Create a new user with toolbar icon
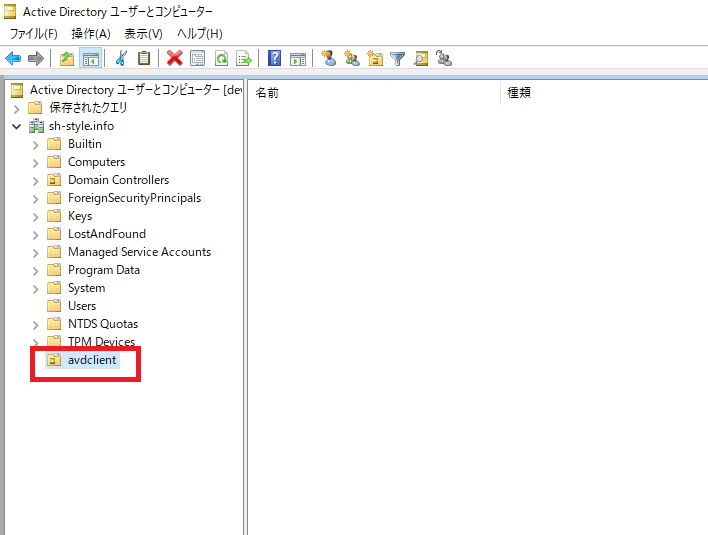 tap(328, 59)
